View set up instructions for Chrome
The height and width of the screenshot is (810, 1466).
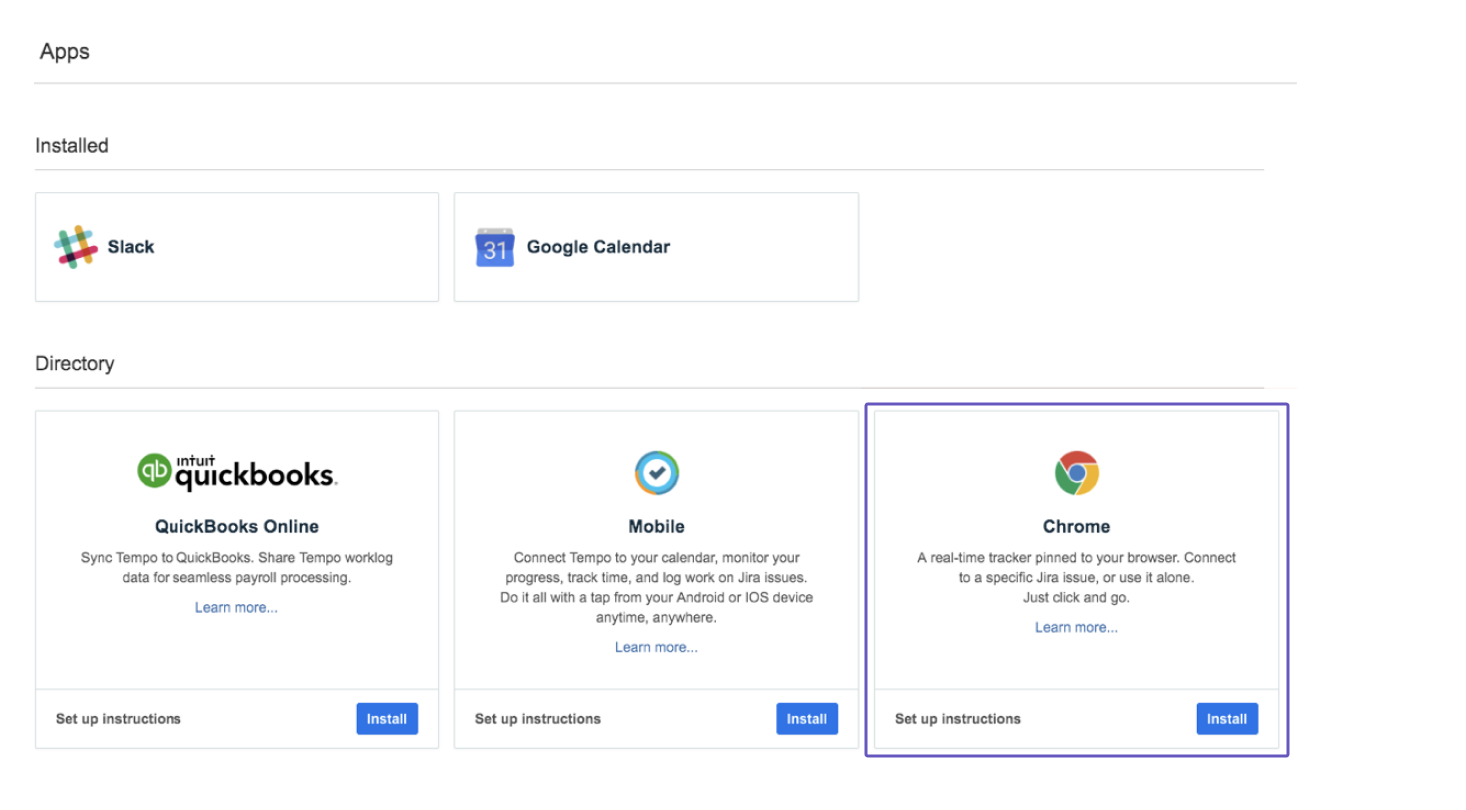(958, 719)
